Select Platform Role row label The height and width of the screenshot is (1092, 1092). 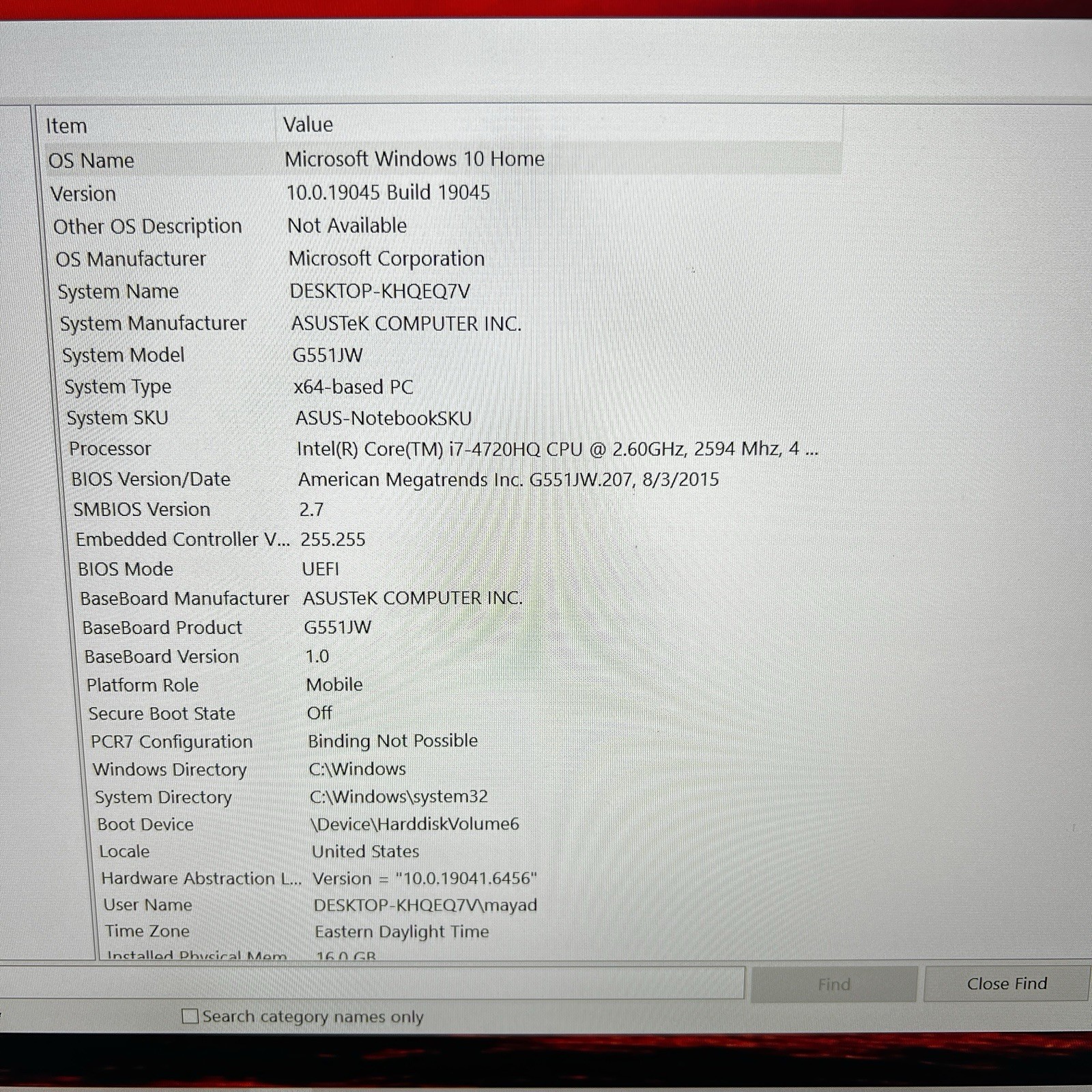click(x=143, y=685)
